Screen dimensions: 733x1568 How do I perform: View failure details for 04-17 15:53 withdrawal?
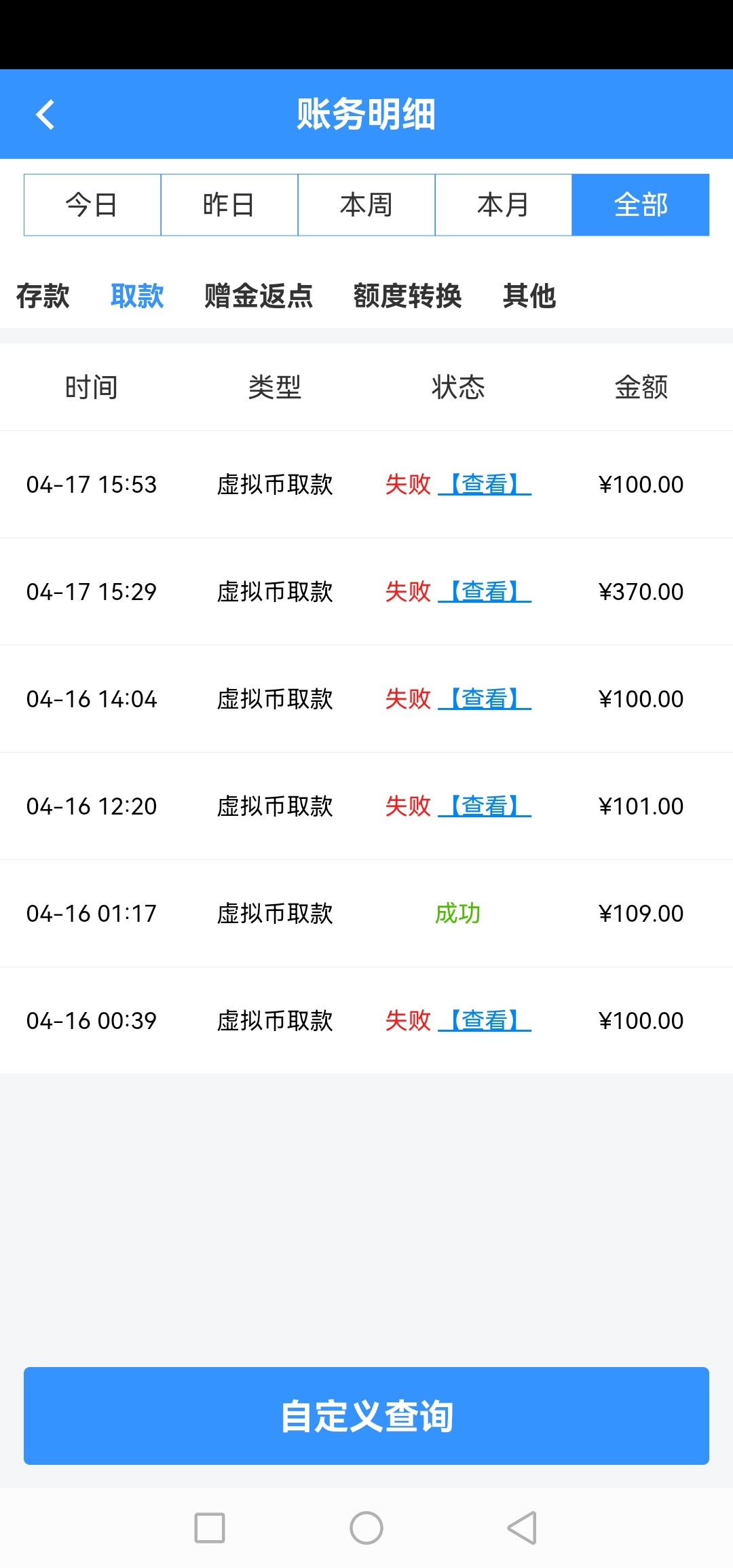point(485,485)
